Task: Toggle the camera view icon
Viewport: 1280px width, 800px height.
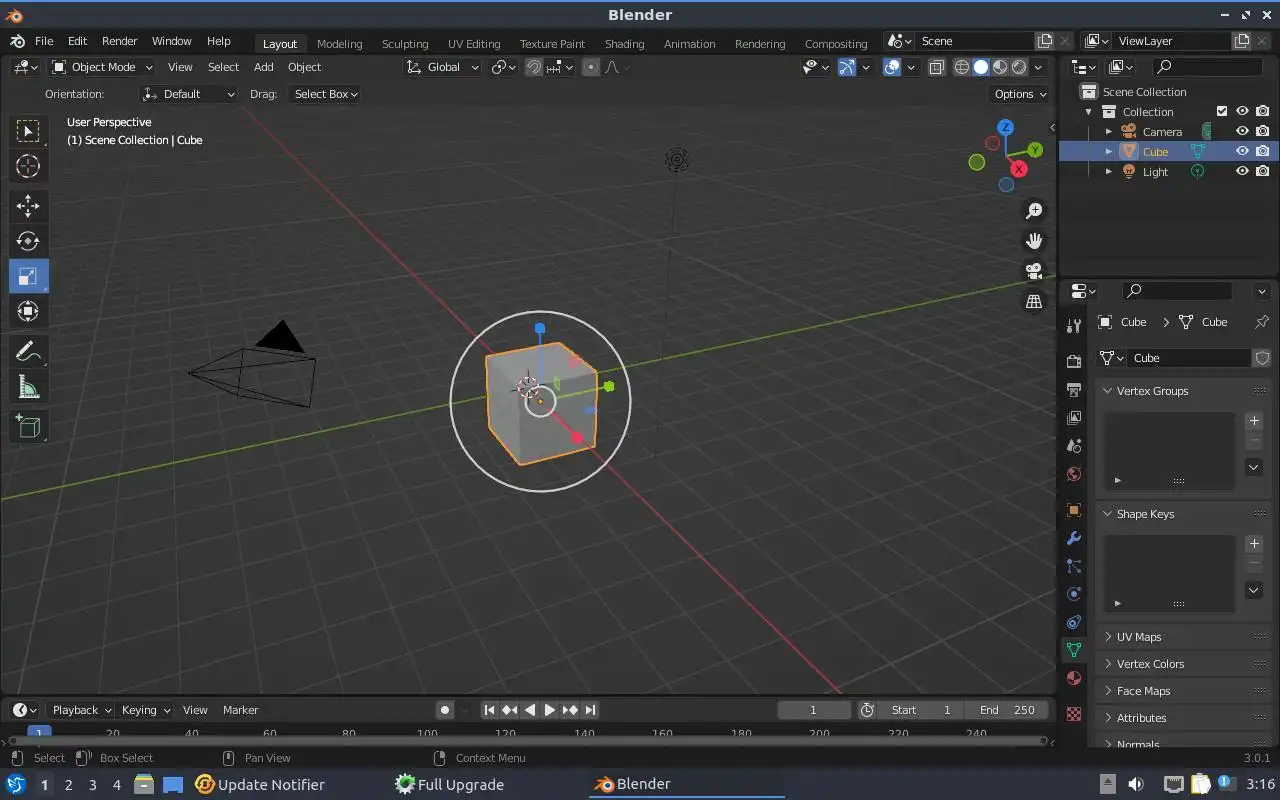Action: pyautogui.click(x=1034, y=271)
